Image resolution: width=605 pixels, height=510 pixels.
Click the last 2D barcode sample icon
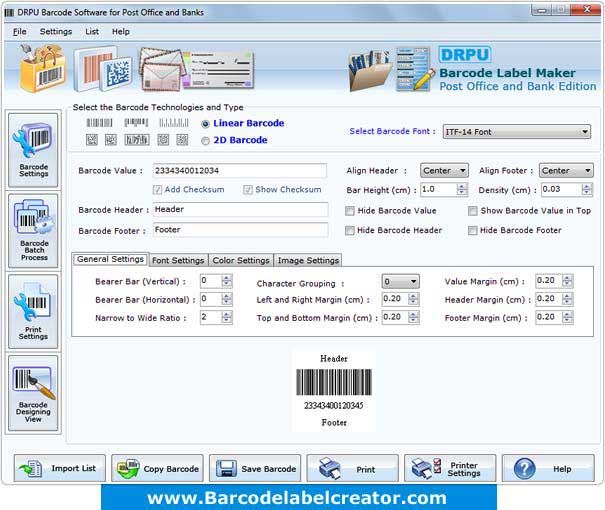coord(182,140)
